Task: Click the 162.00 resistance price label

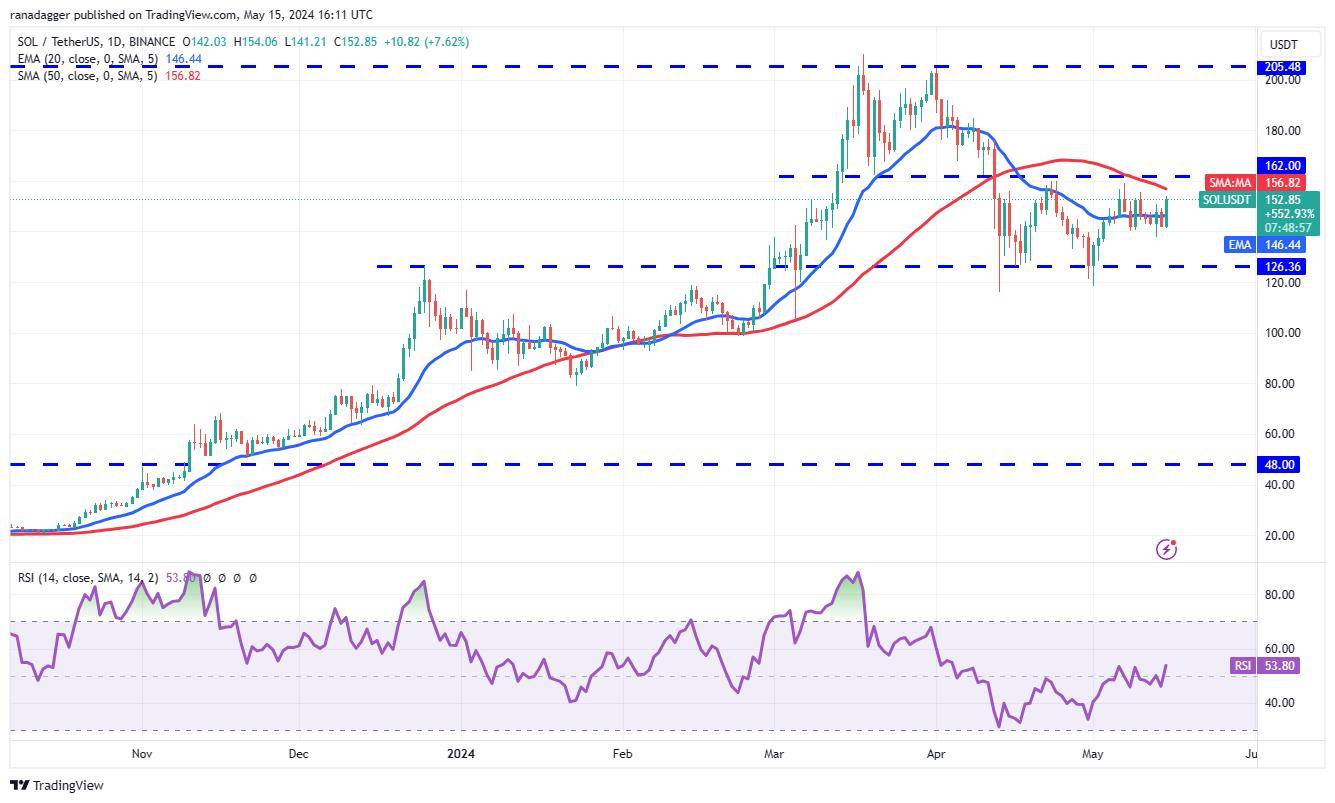Action: point(1282,166)
